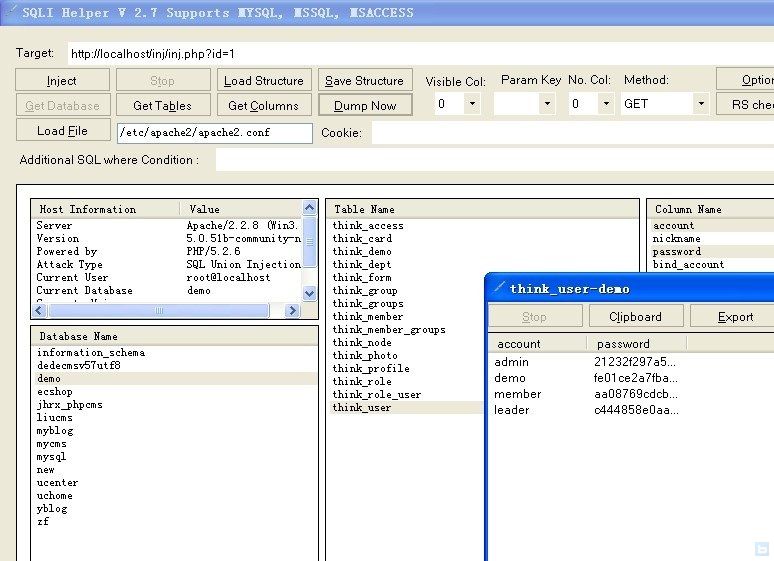This screenshot has width=774, height=561.
Task: Click the Load File button
Action: coord(62,130)
